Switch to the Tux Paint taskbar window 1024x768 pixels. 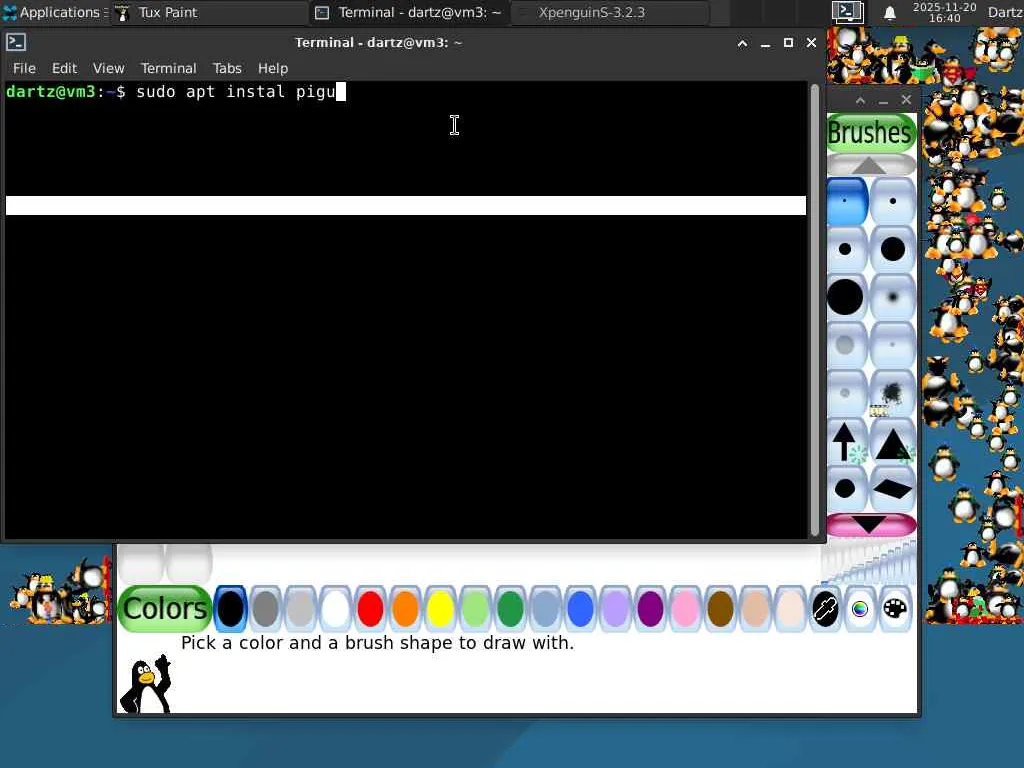[x=209, y=12]
